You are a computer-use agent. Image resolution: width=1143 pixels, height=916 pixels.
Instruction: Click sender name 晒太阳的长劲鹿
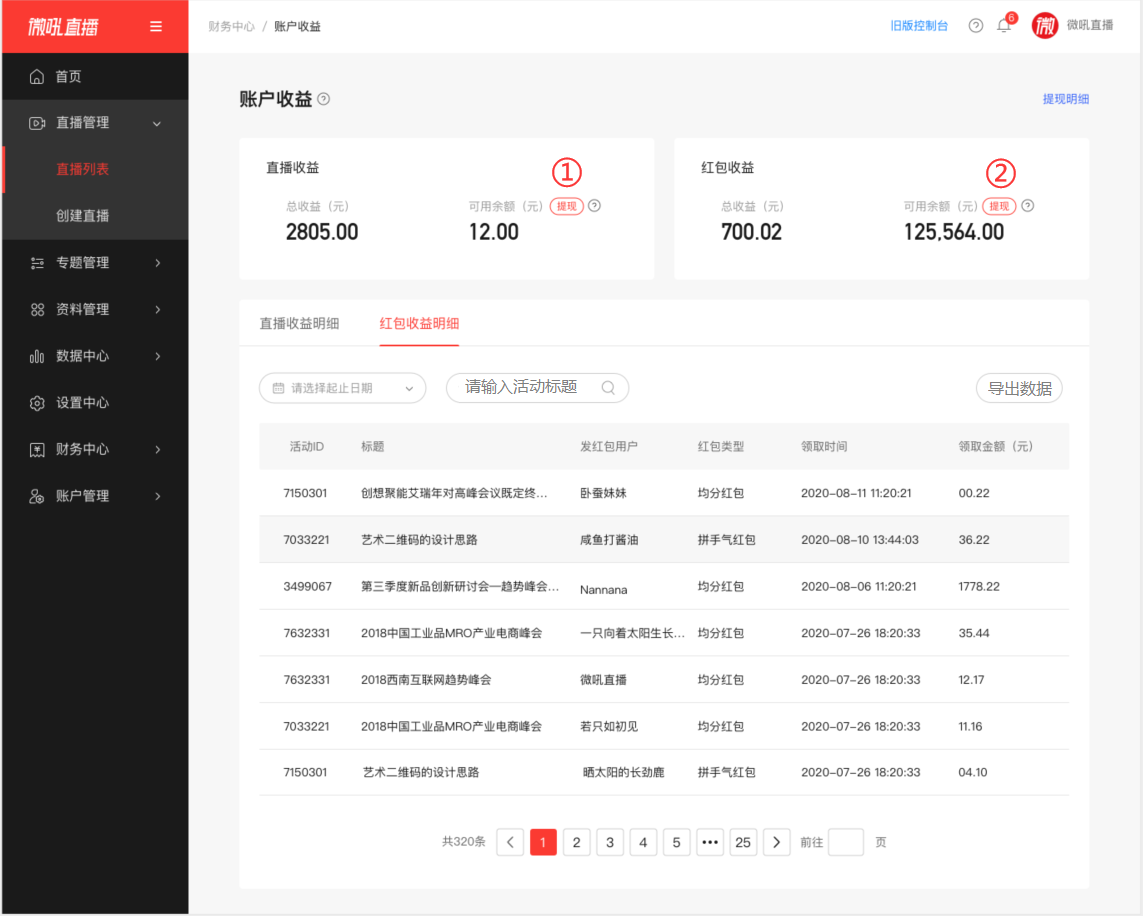624,772
